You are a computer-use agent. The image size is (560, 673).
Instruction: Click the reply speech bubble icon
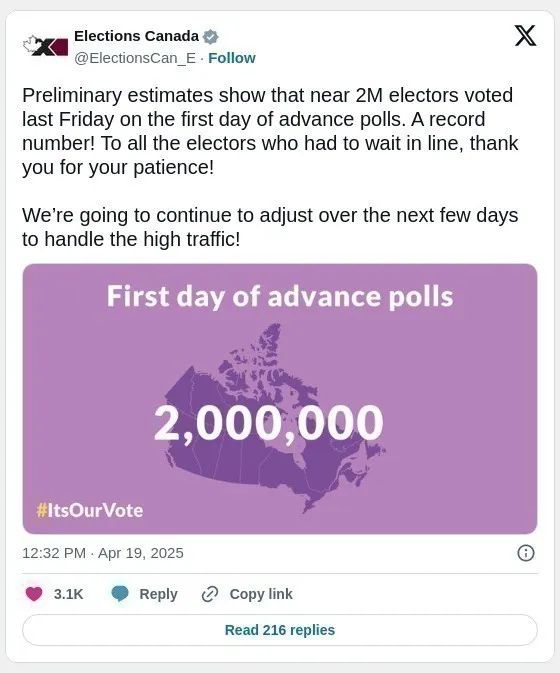[x=120, y=594]
